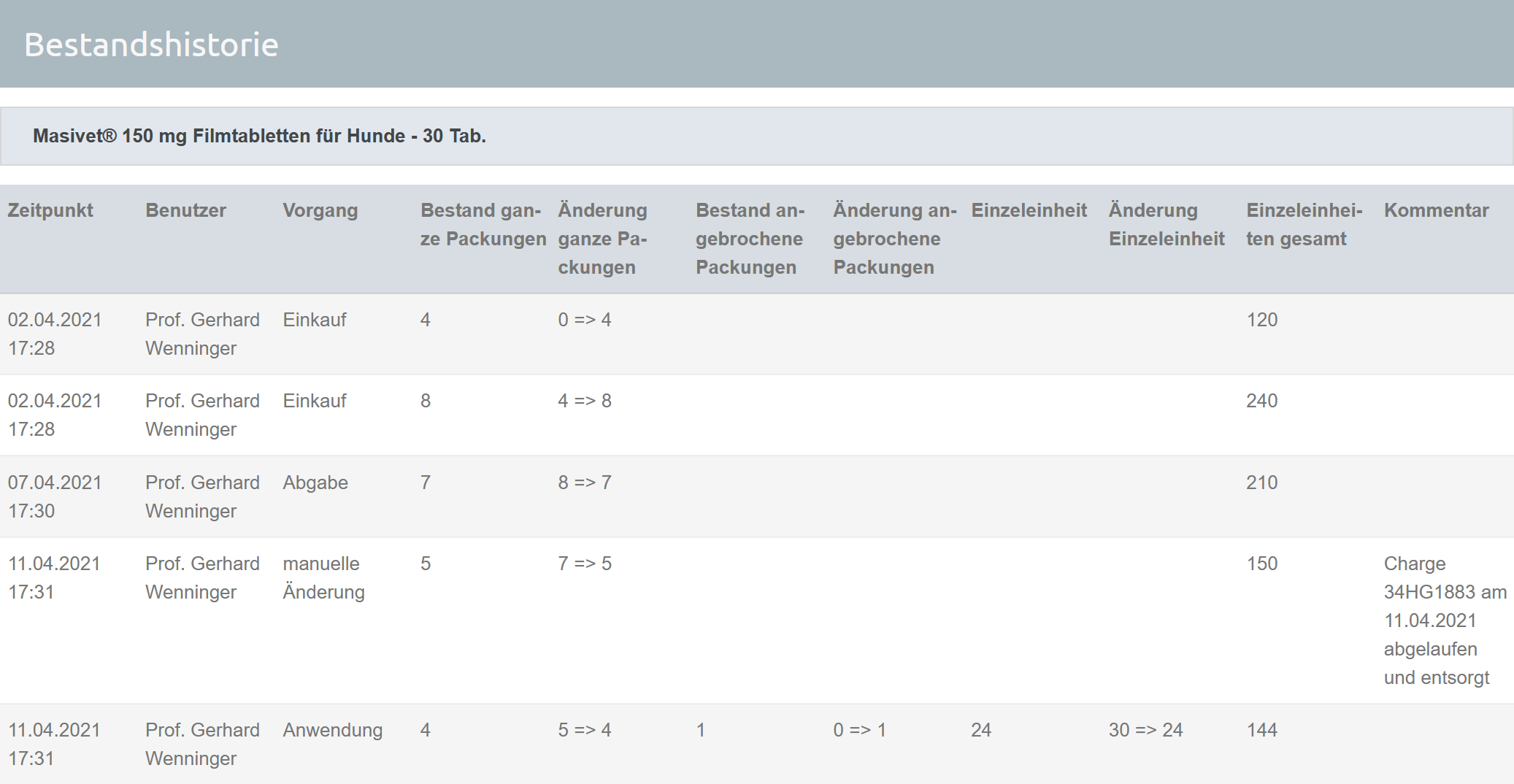Click the Bestand angebrochene Packungen header
The image size is (1514, 784).
point(750,239)
